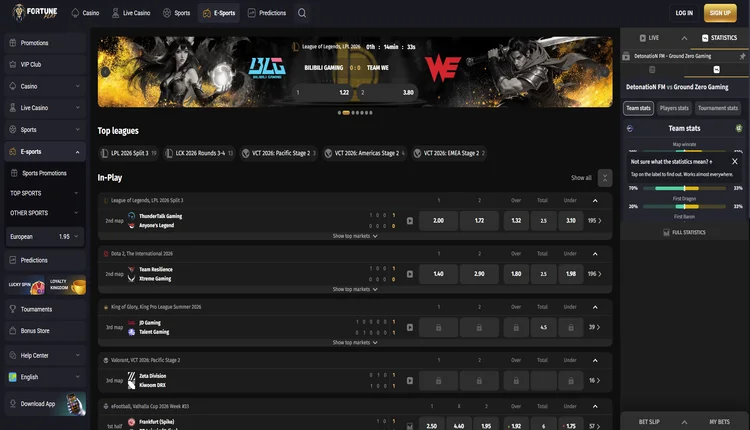Click the Tournaments trophy icon
This screenshot has width=750, height=430.
(x=13, y=309)
